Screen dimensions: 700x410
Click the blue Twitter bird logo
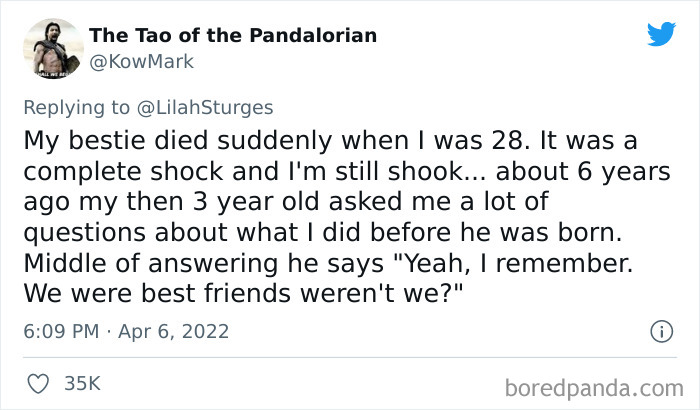pos(661,33)
